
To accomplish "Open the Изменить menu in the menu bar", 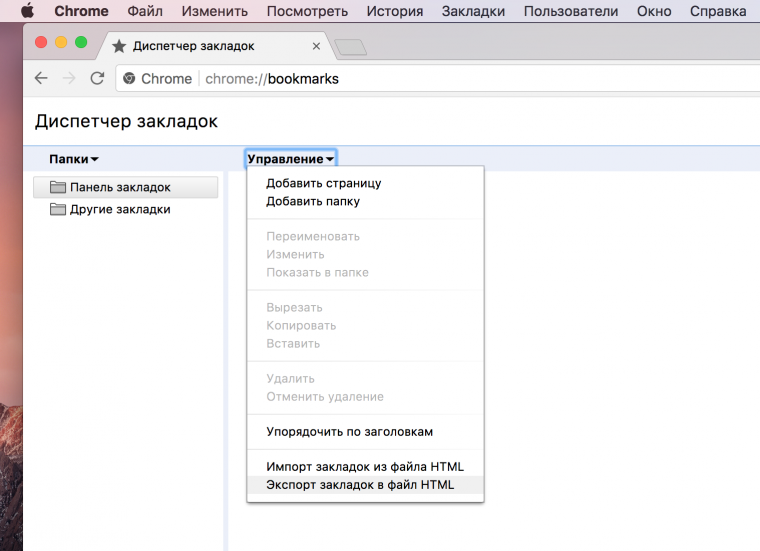I will [215, 11].
